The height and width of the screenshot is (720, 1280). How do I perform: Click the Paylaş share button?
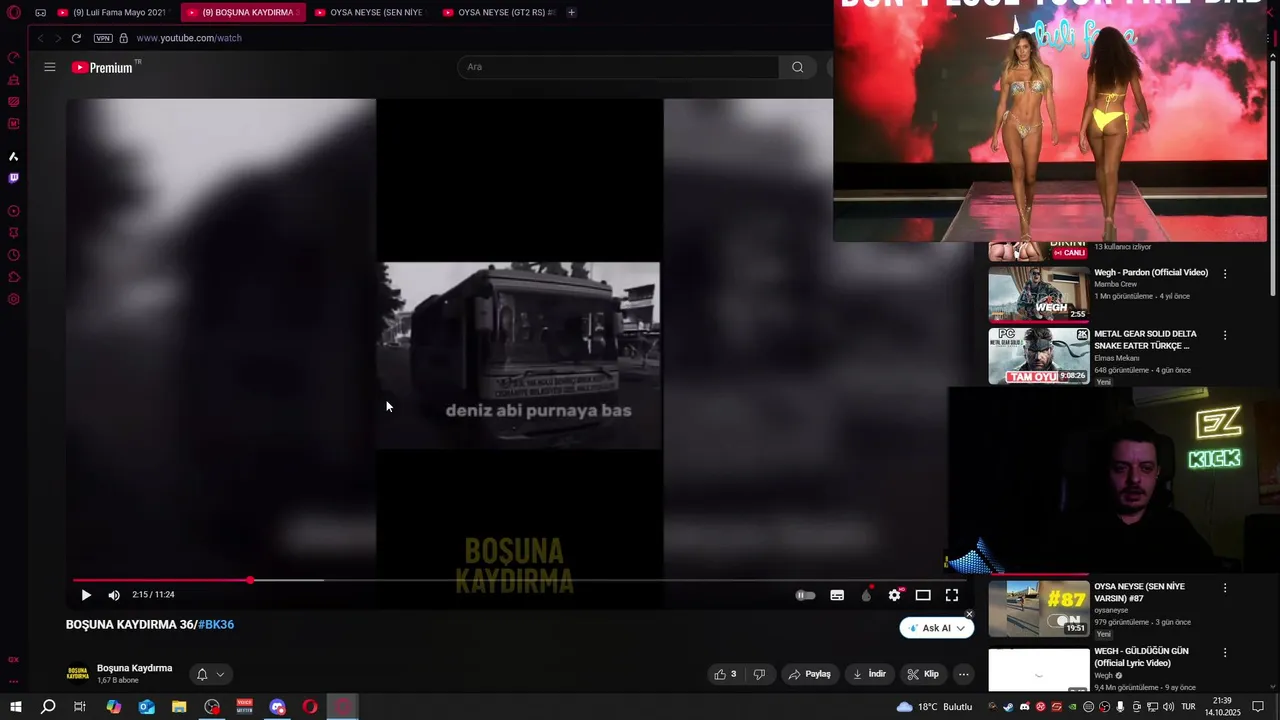(x=810, y=674)
